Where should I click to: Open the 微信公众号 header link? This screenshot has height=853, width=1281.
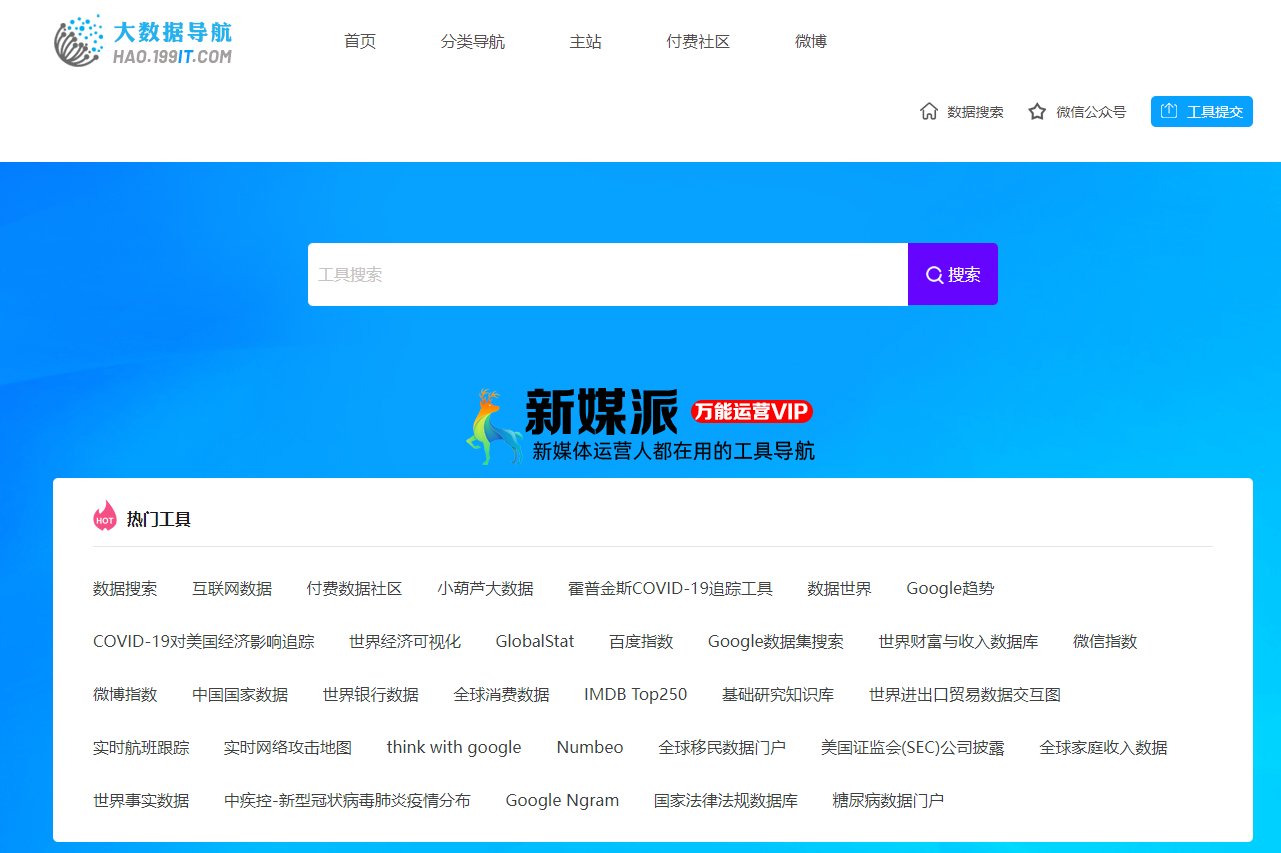coord(1091,112)
